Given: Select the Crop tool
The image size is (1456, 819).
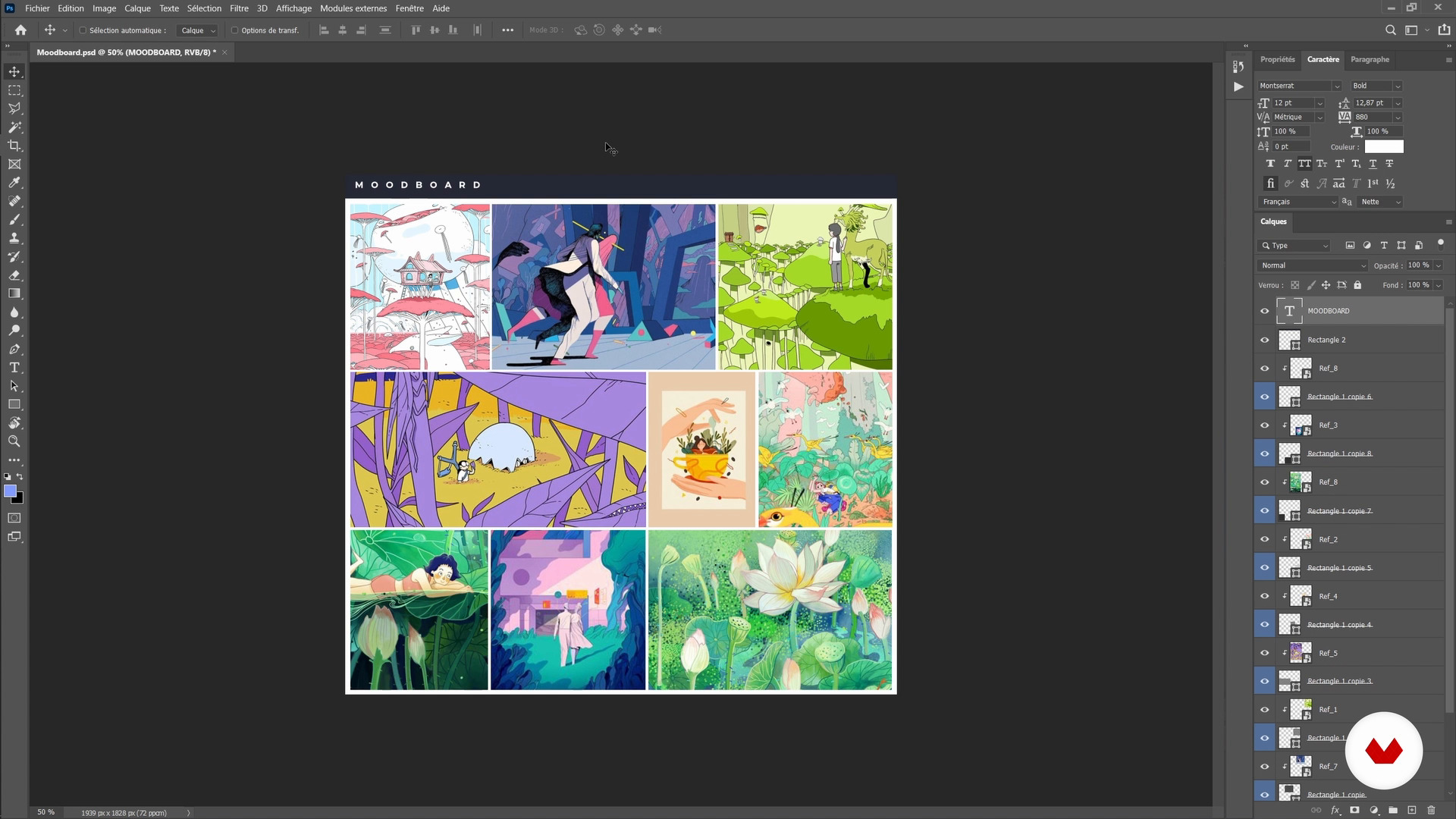Looking at the screenshot, I should [14, 146].
